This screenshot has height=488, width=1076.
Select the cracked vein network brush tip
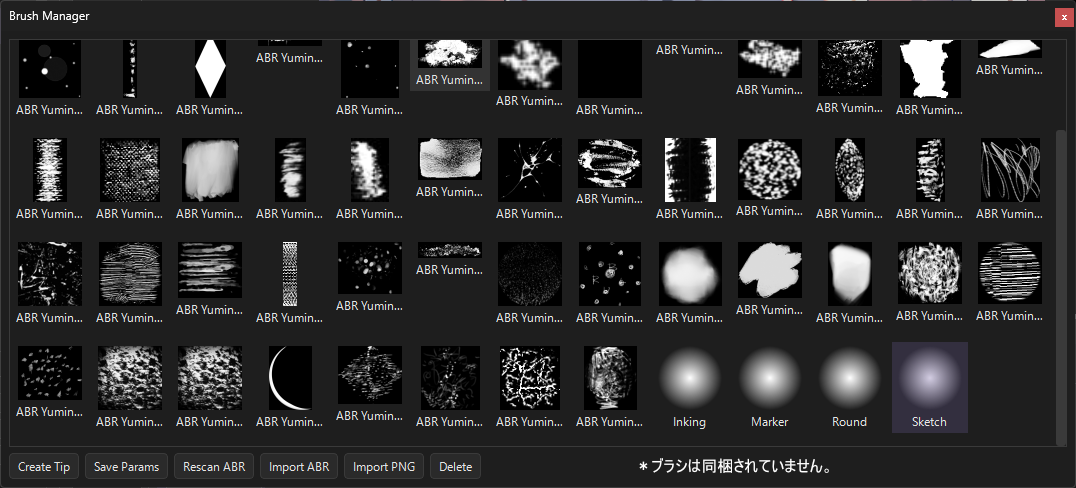click(530, 377)
